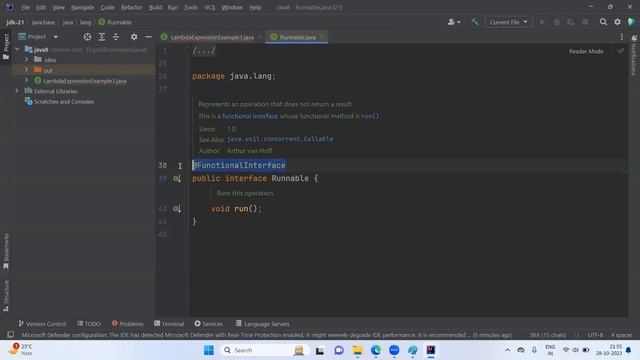Click the gutter icon beside void run()
The image size is (640, 360).
[x=176, y=209]
